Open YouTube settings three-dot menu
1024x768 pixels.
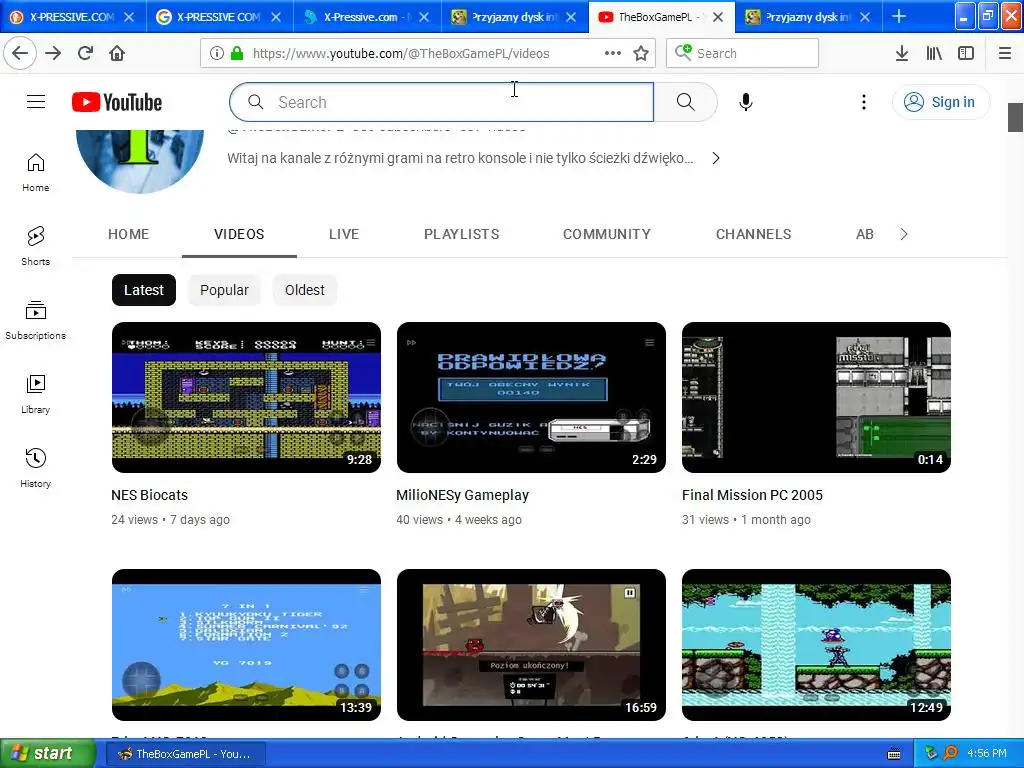863,102
